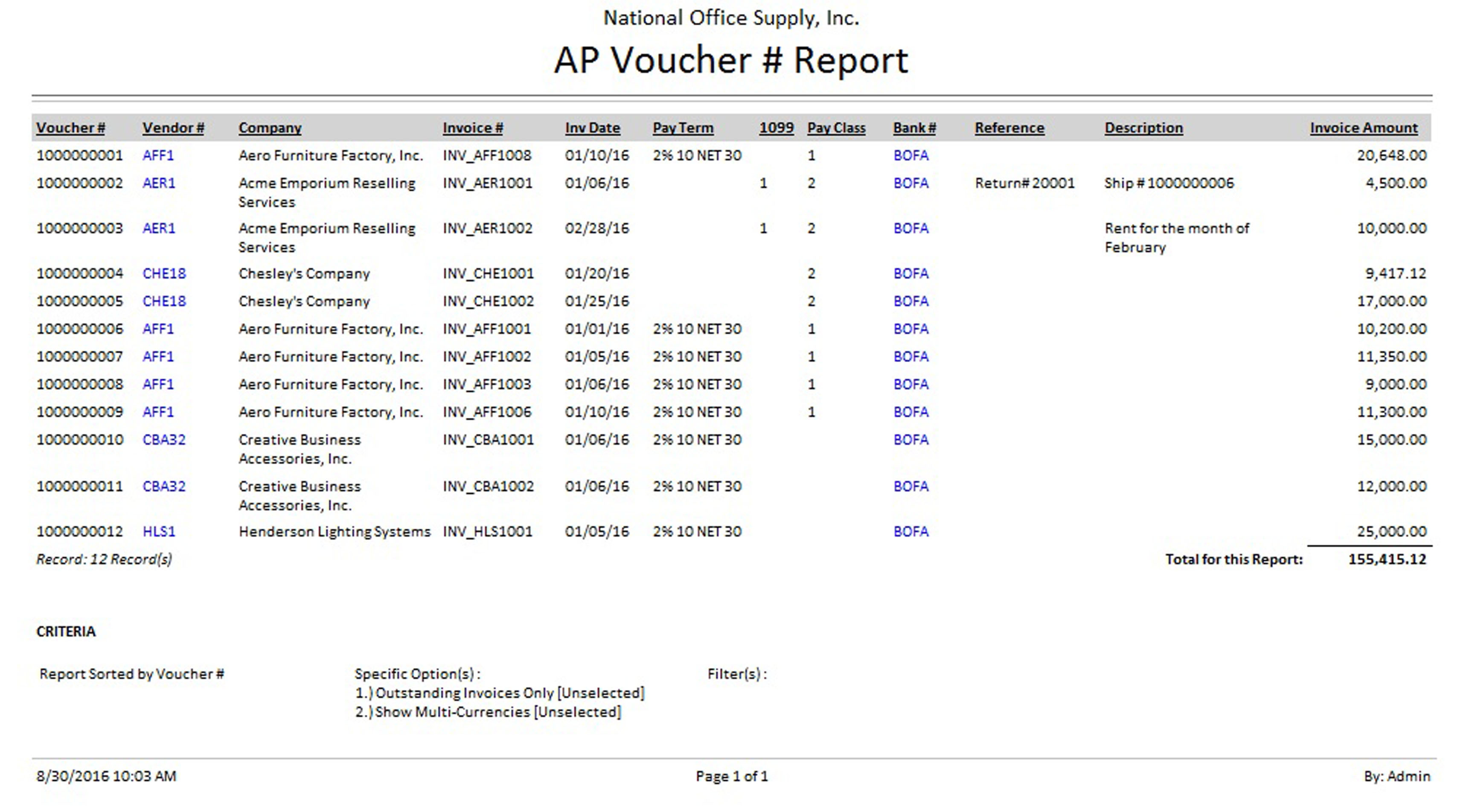1475x812 pixels.
Task: Click the total amount 155,415.12
Action: pos(1387,559)
